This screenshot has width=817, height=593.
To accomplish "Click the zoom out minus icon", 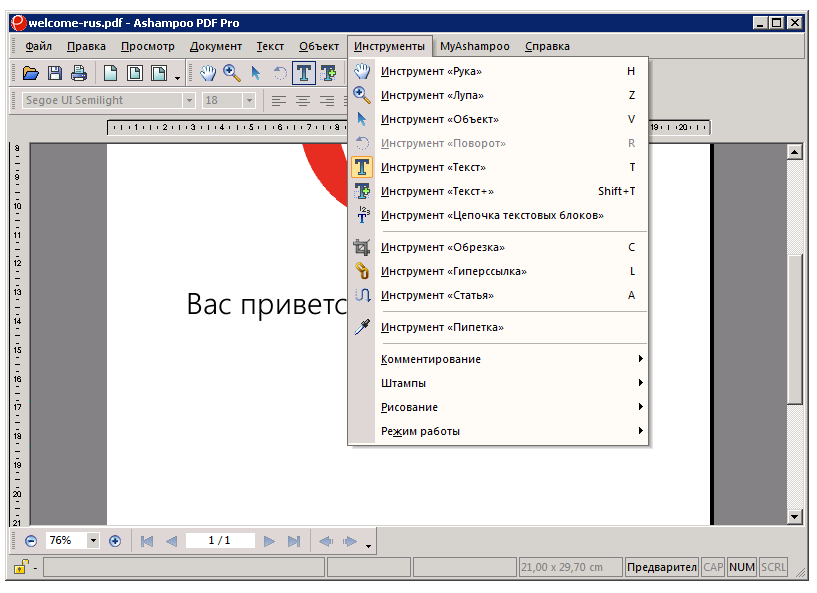I will click(31, 541).
